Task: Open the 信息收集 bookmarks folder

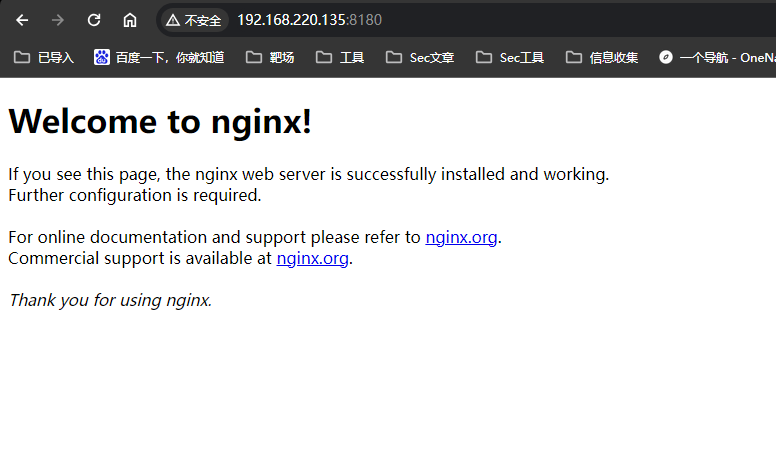Action: 602,57
